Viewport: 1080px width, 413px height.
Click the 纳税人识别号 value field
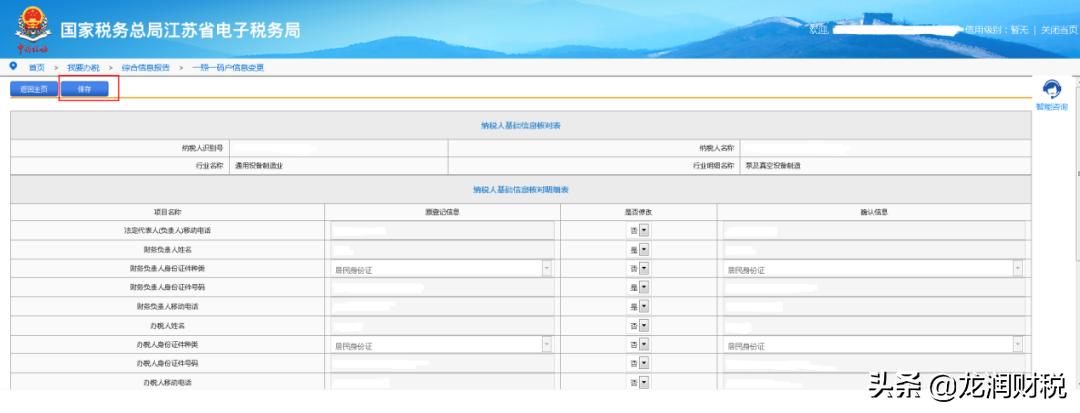click(x=338, y=148)
